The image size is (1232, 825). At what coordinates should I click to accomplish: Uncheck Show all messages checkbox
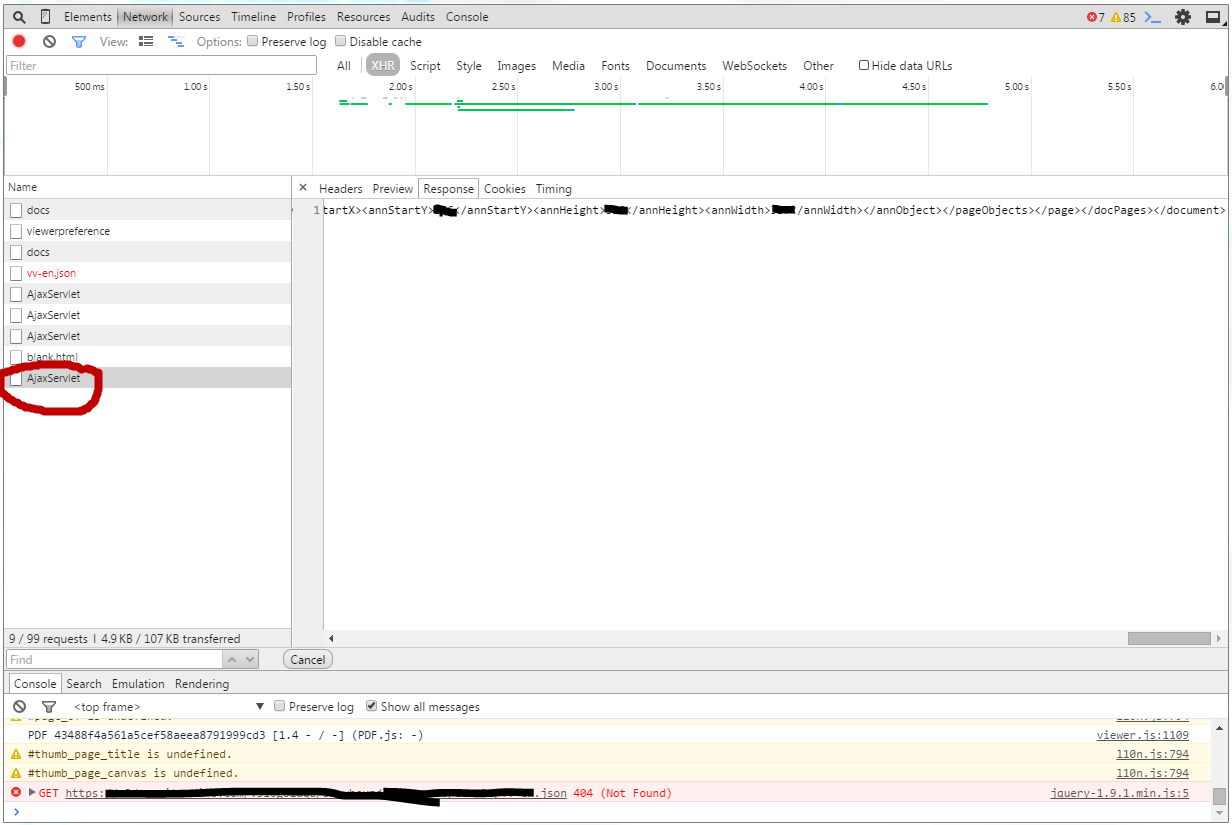[x=372, y=706]
